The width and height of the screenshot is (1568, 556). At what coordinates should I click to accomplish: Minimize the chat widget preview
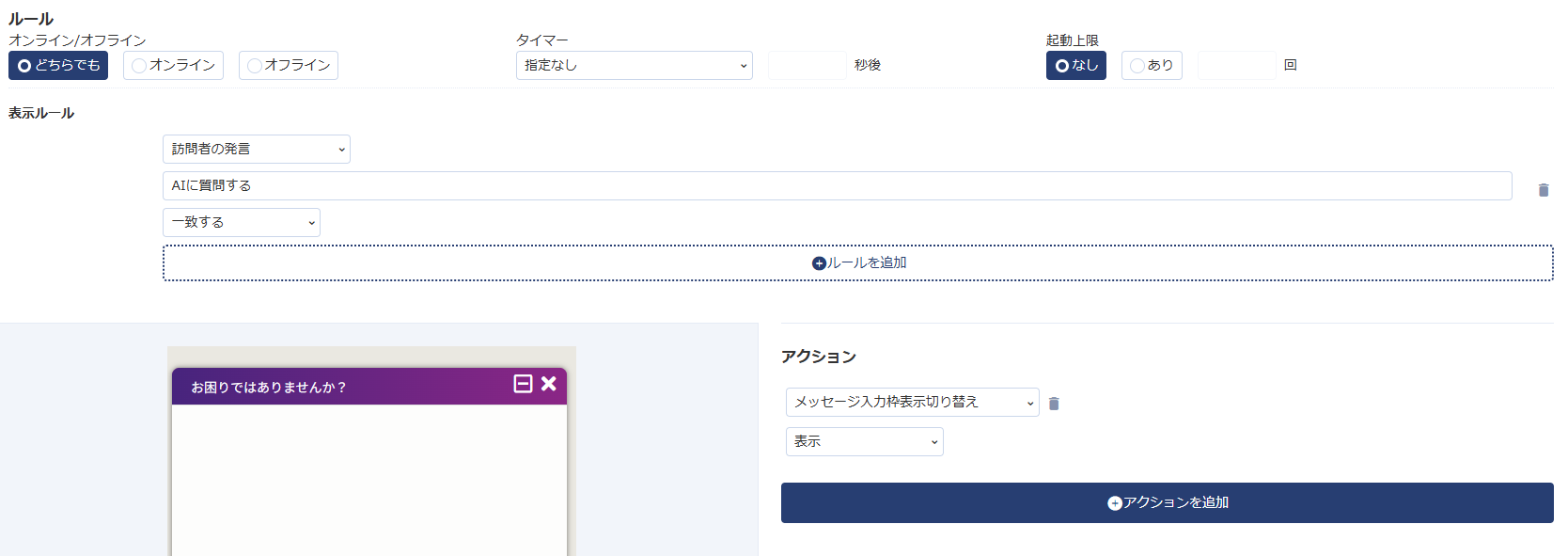tap(524, 384)
